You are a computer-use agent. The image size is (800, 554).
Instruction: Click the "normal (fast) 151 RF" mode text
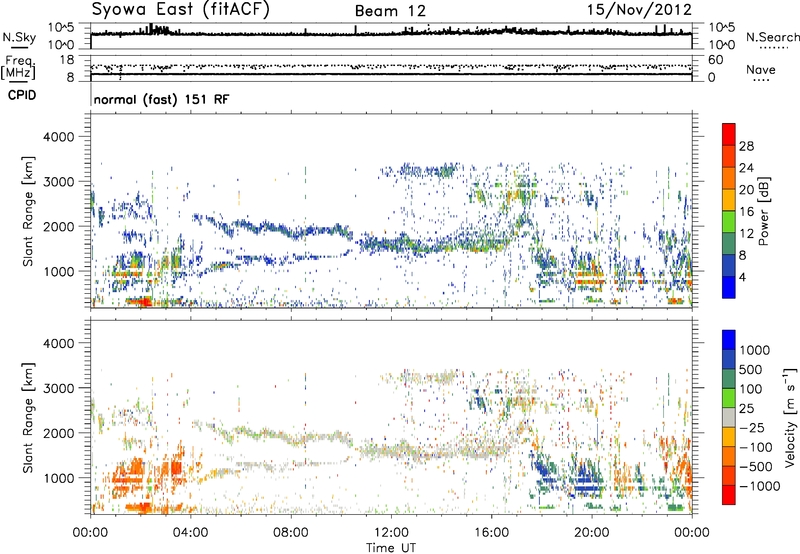tap(161, 99)
